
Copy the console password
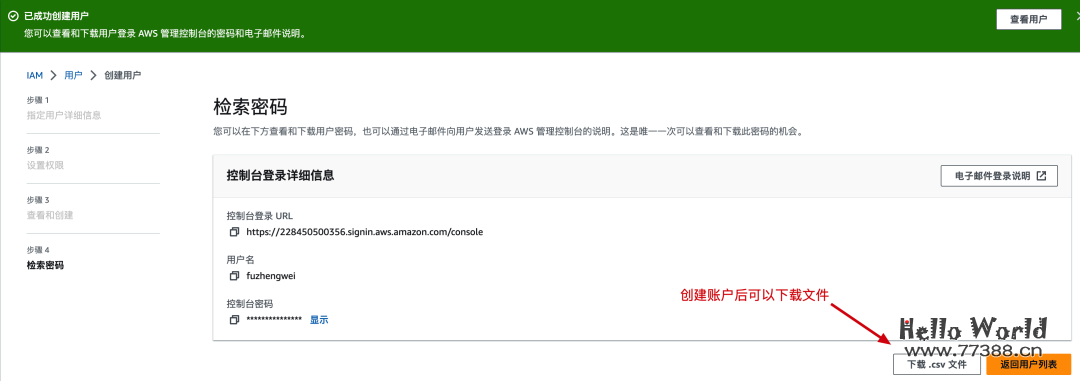[x=234, y=320]
